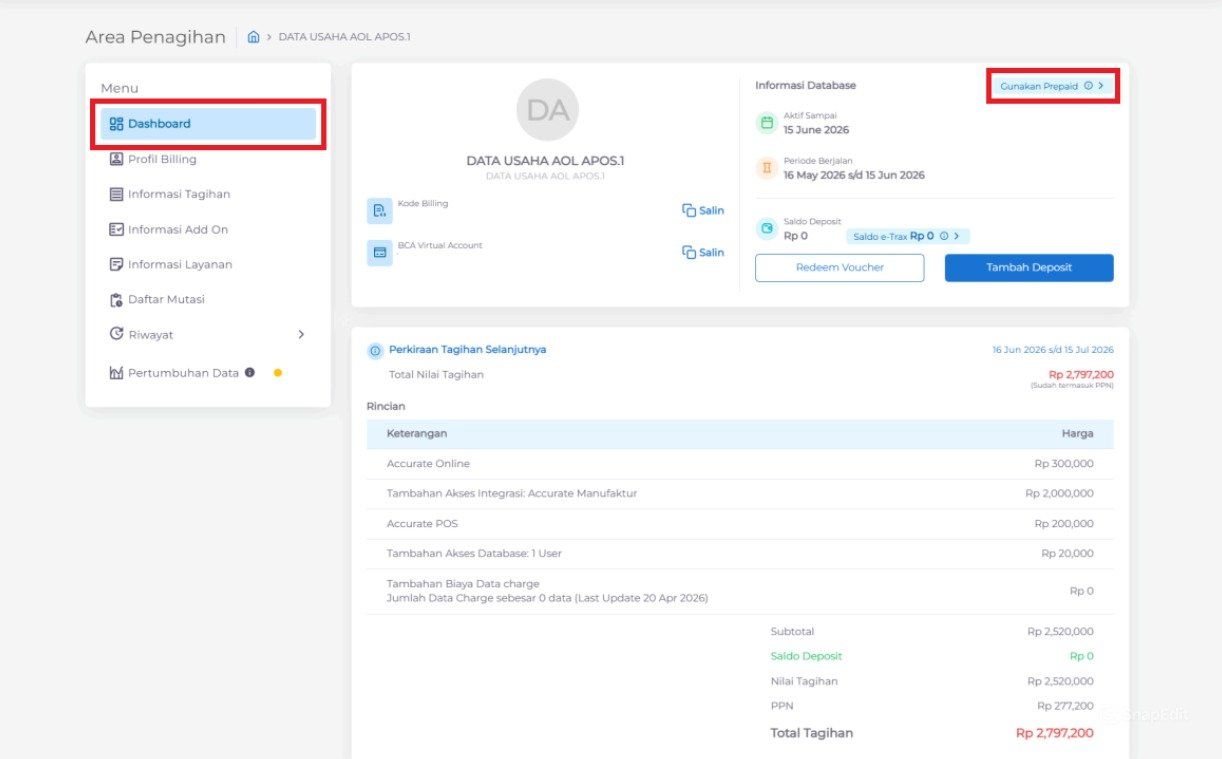Click the info icon in Saldo e-Trax

coord(943,236)
